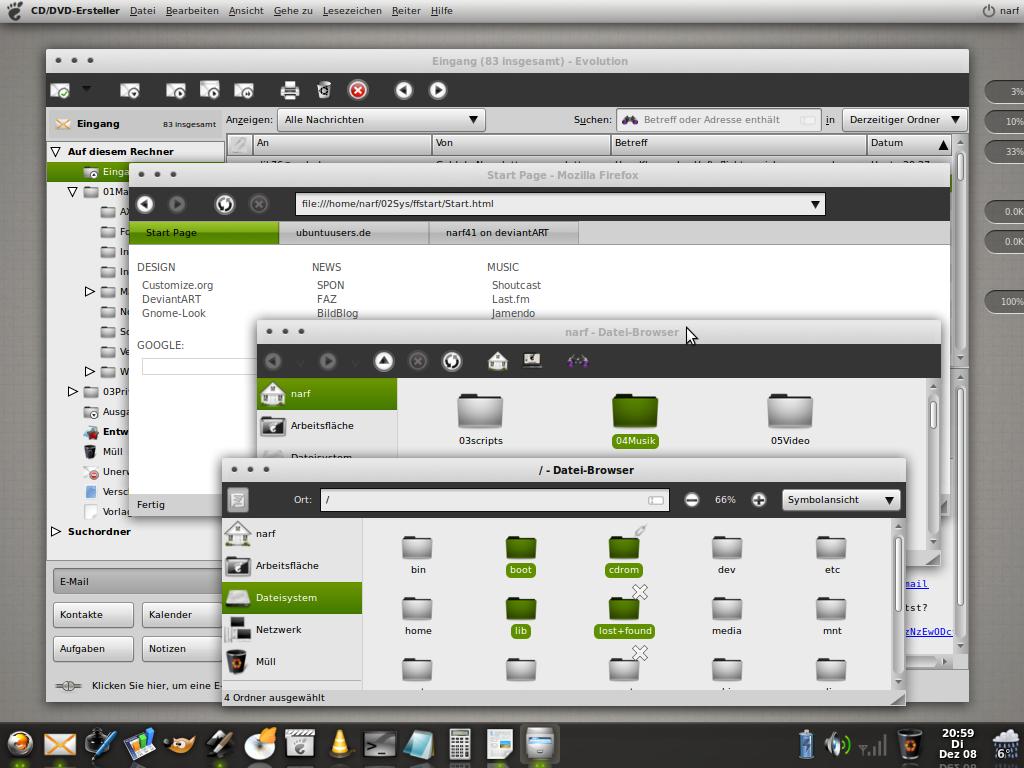Select the media folder icon
Image resolution: width=1024 pixels, height=768 pixels.
[x=727, y=608]
